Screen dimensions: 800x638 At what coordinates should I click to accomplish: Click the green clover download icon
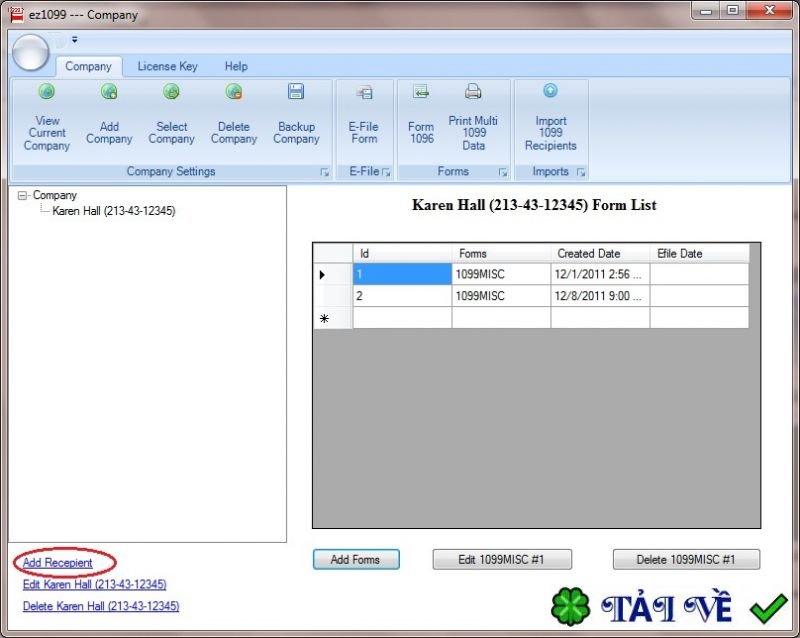(571, 604)
